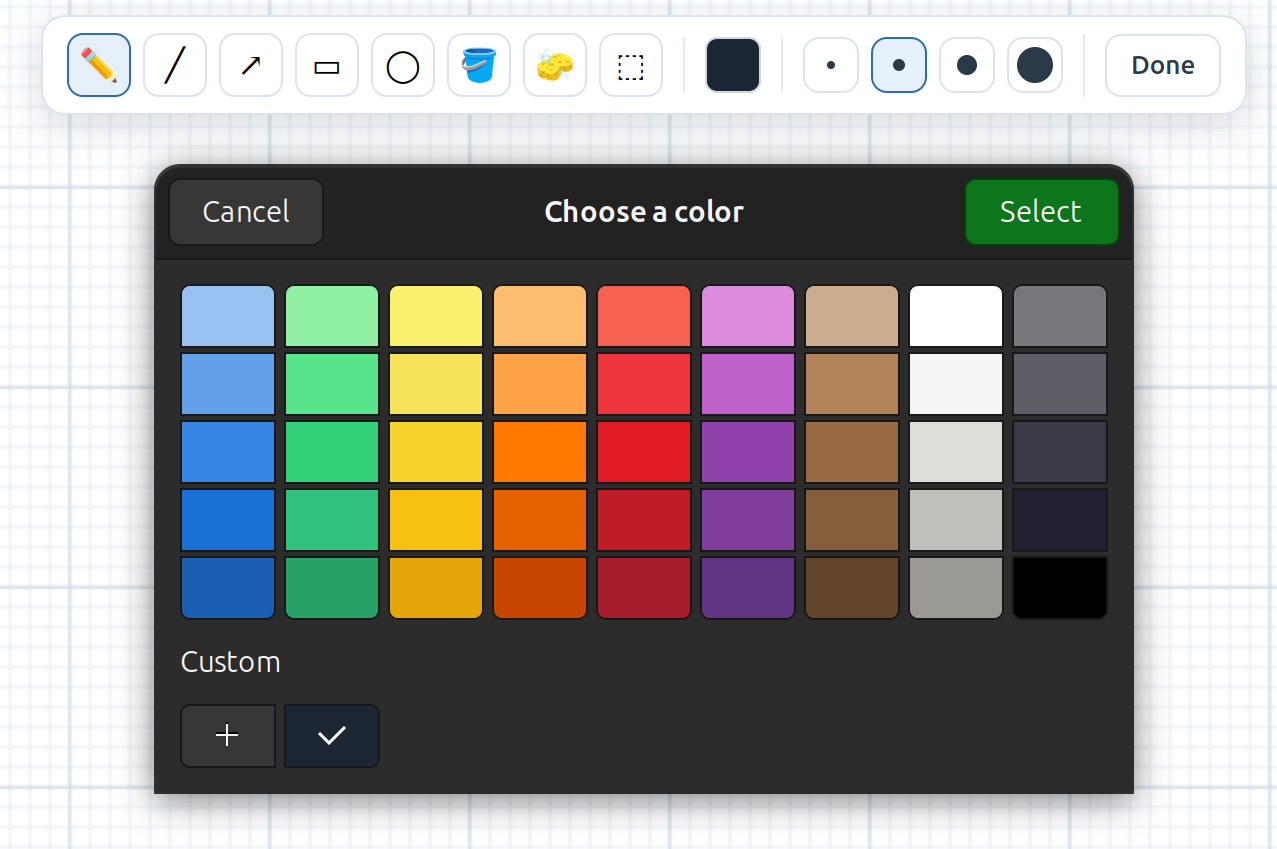The width and height of the screenshot is (1277, 849).
Task: Select the Arrow tool
Action: 251,65
